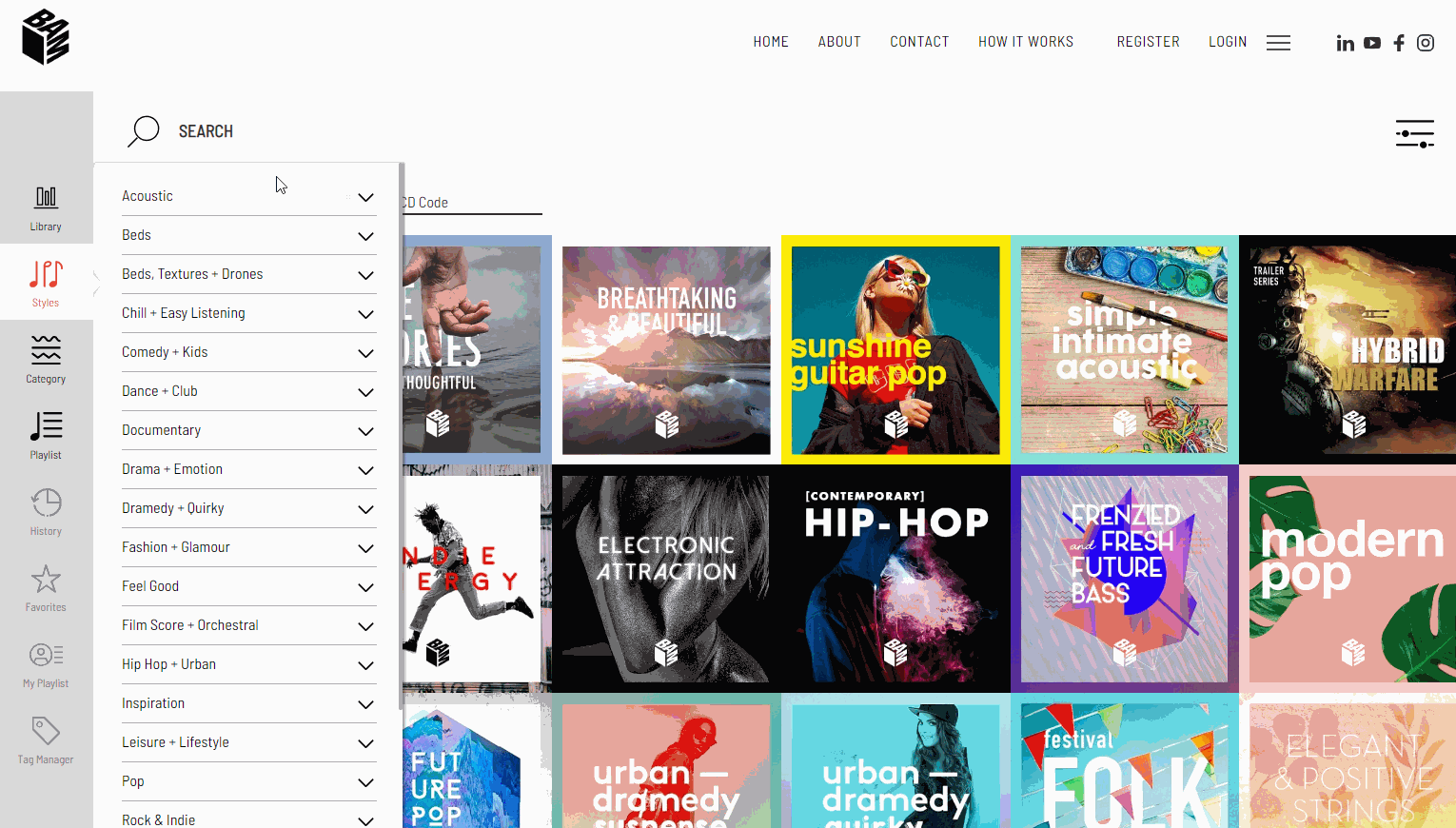Viewport: 1456px width, 828px height.
Task: Select the Category icon in sidebar
Action: tap(46, 350)
